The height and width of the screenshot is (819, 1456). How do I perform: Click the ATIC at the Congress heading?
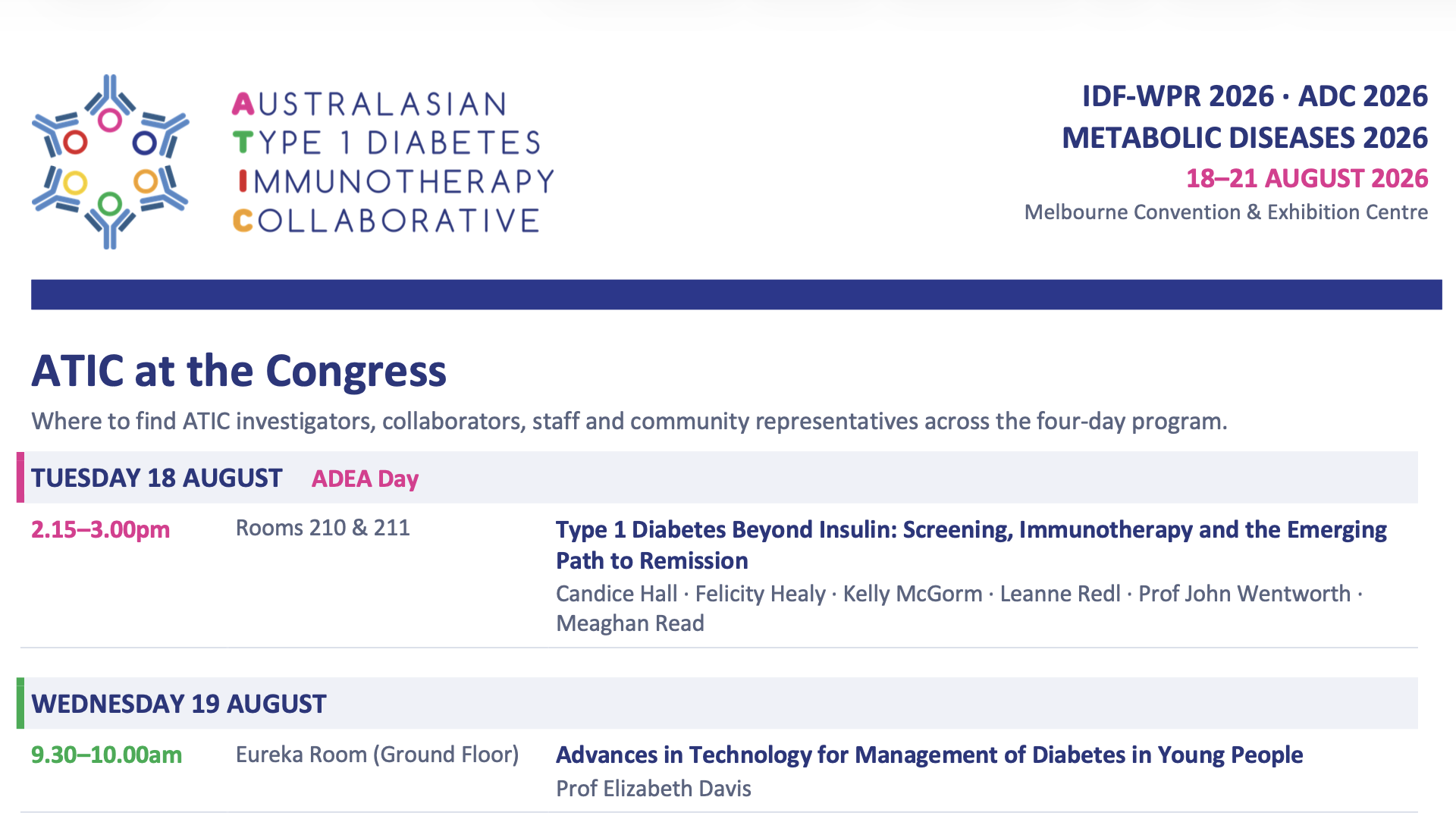[239, 371]
